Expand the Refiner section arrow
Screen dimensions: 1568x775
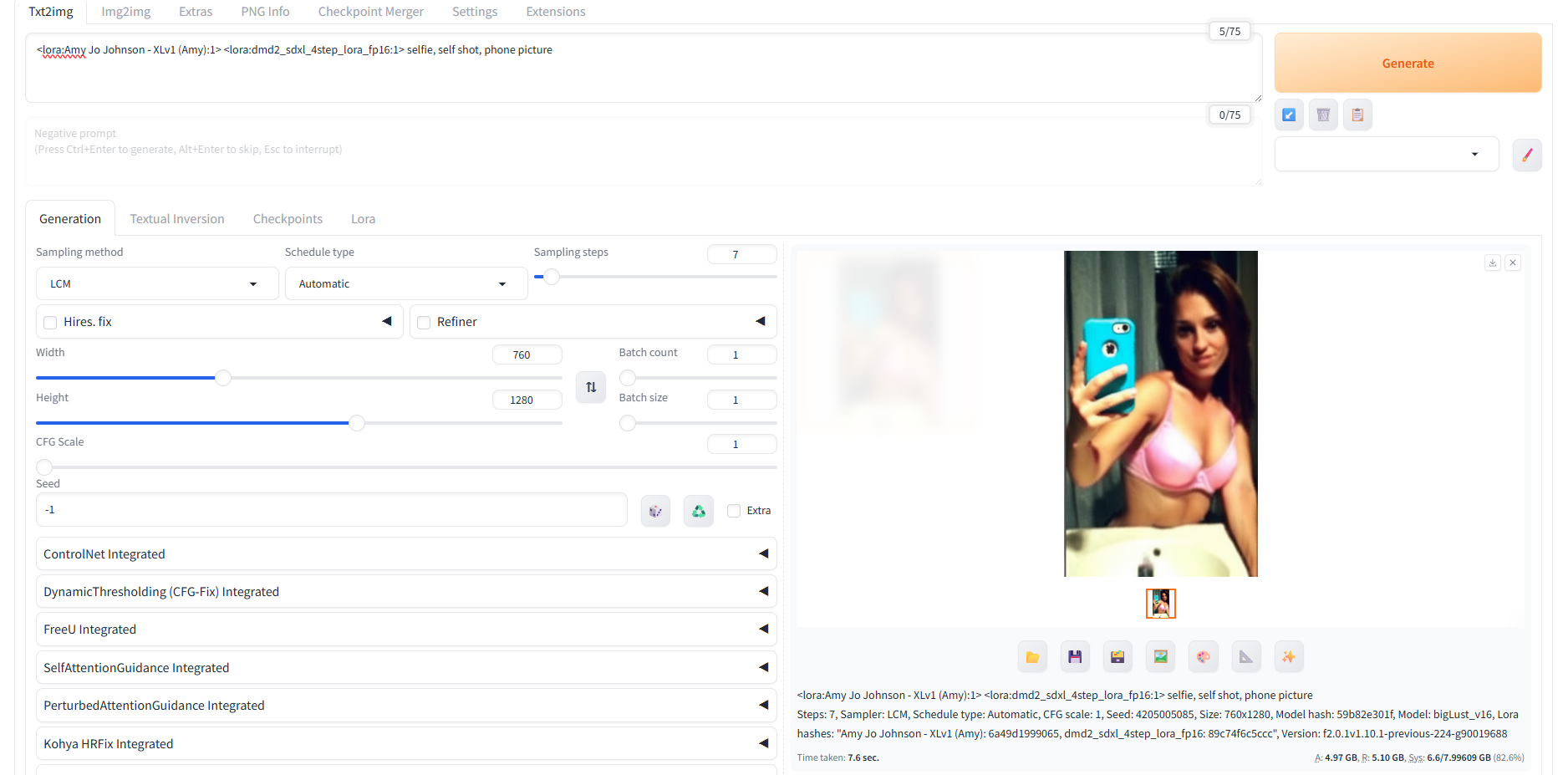[x=761, y=321]
